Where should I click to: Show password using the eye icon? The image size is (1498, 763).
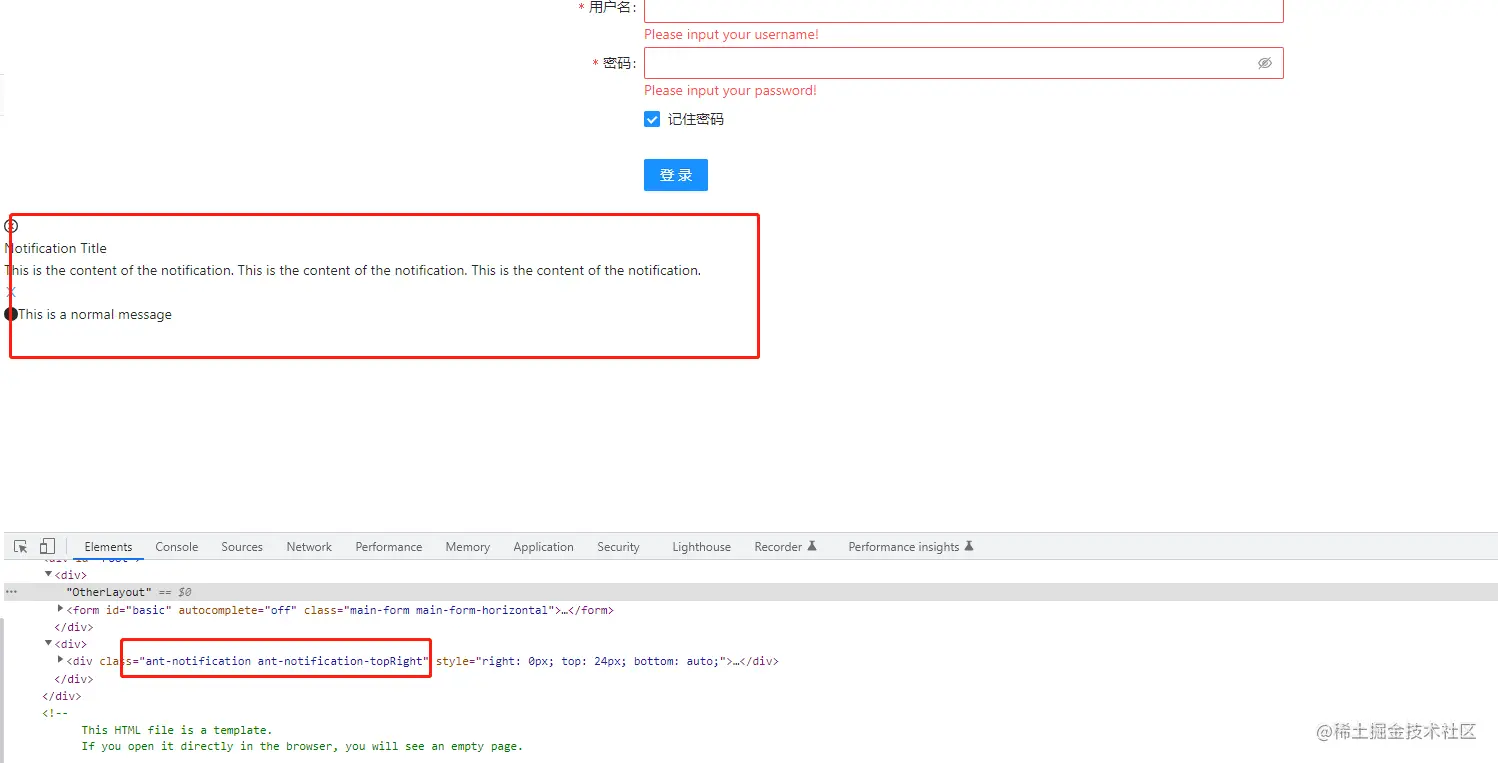(1265, 63)
